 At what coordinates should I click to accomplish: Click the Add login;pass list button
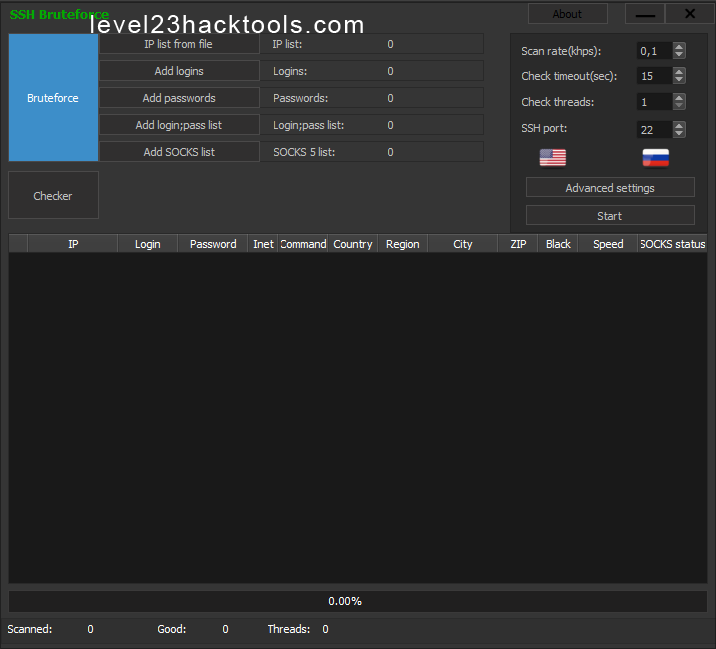point(179,125)
